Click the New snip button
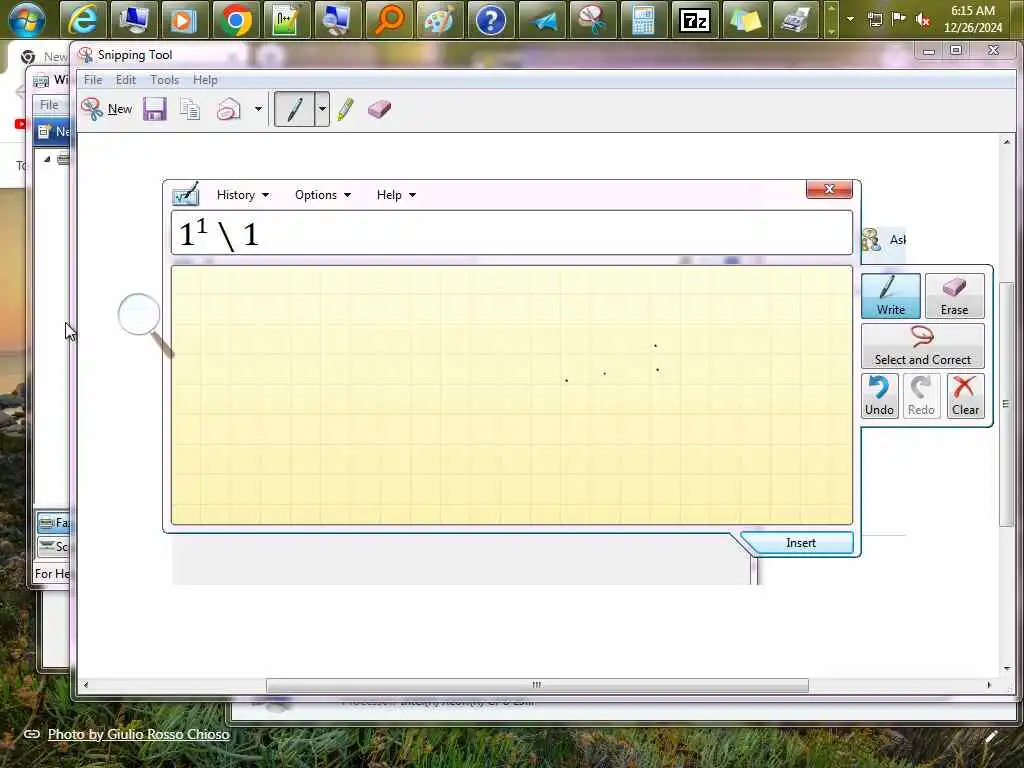The image size is (1024, 768). 107,109
